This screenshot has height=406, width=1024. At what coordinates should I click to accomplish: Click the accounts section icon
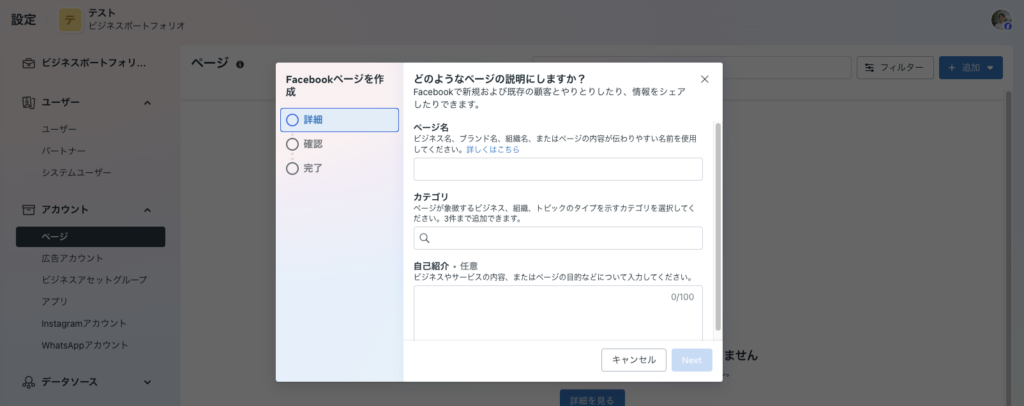28,209
